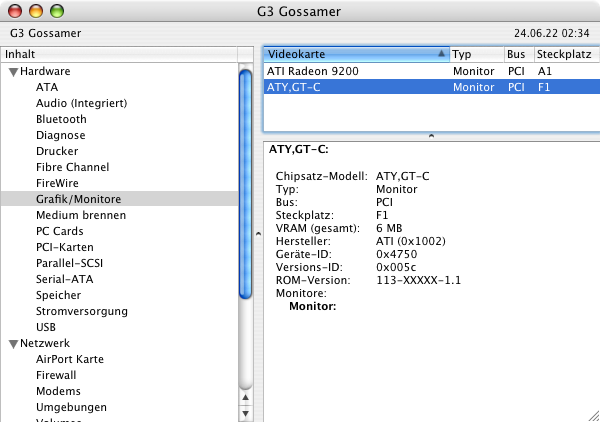Open Drucker section
600x422 pixels.
[57, 151]
